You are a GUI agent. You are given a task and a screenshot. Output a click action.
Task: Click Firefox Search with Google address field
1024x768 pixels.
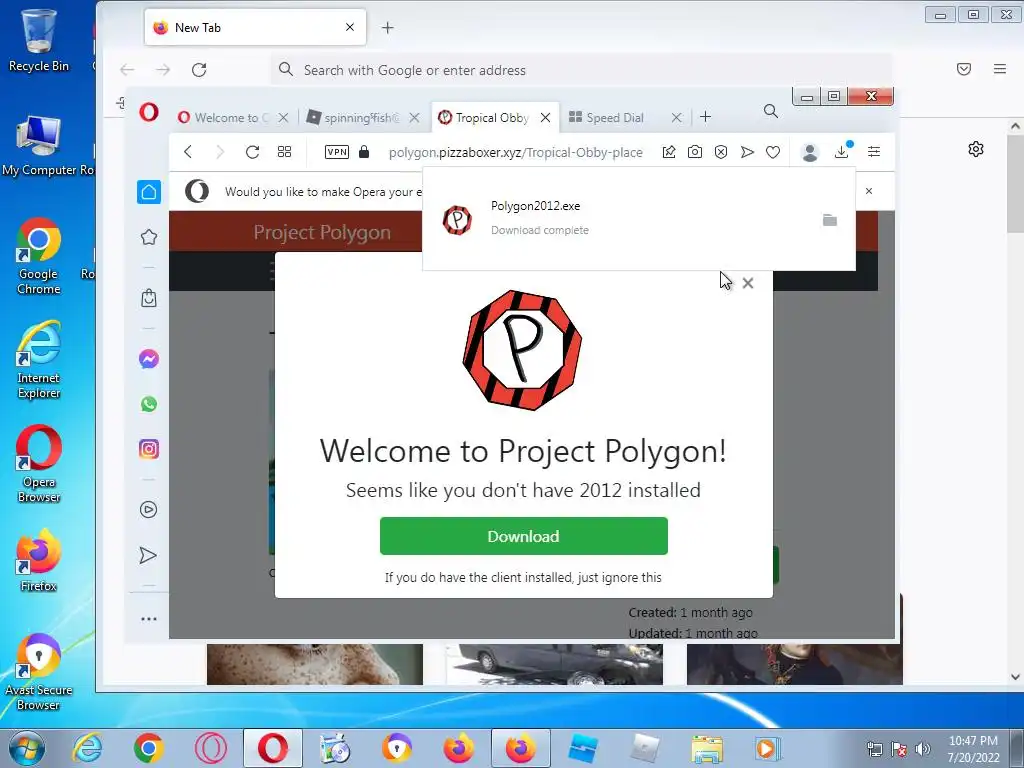point(581,70)
